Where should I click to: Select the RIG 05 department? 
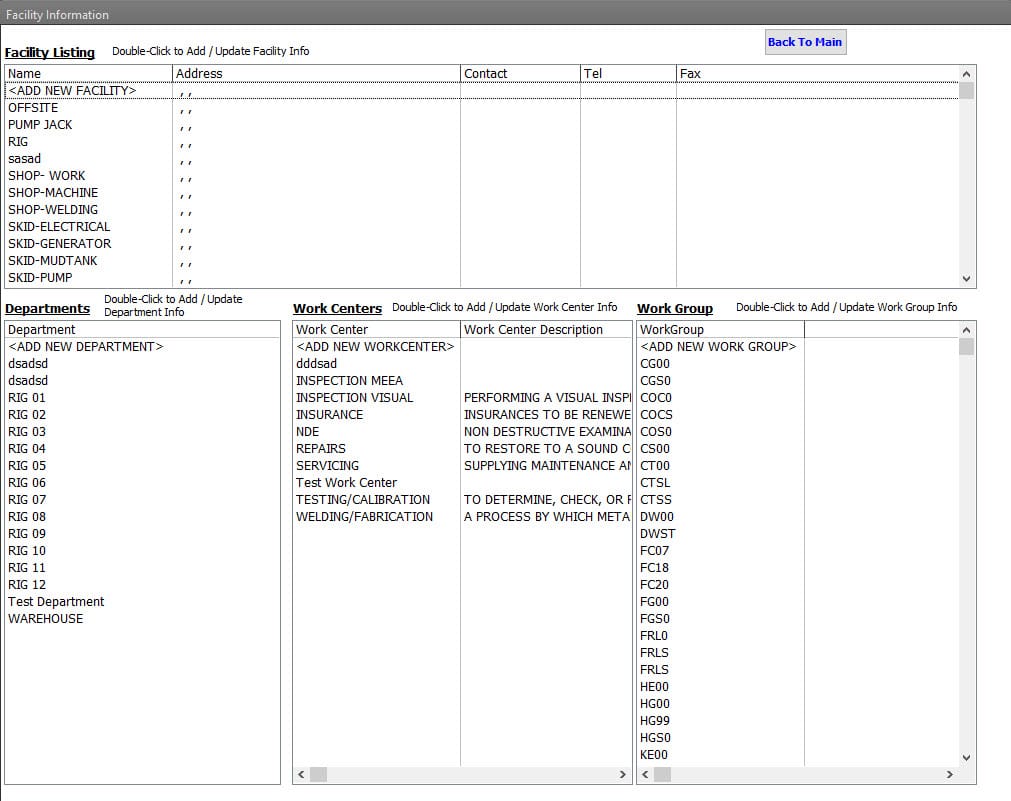pos(142,466)
